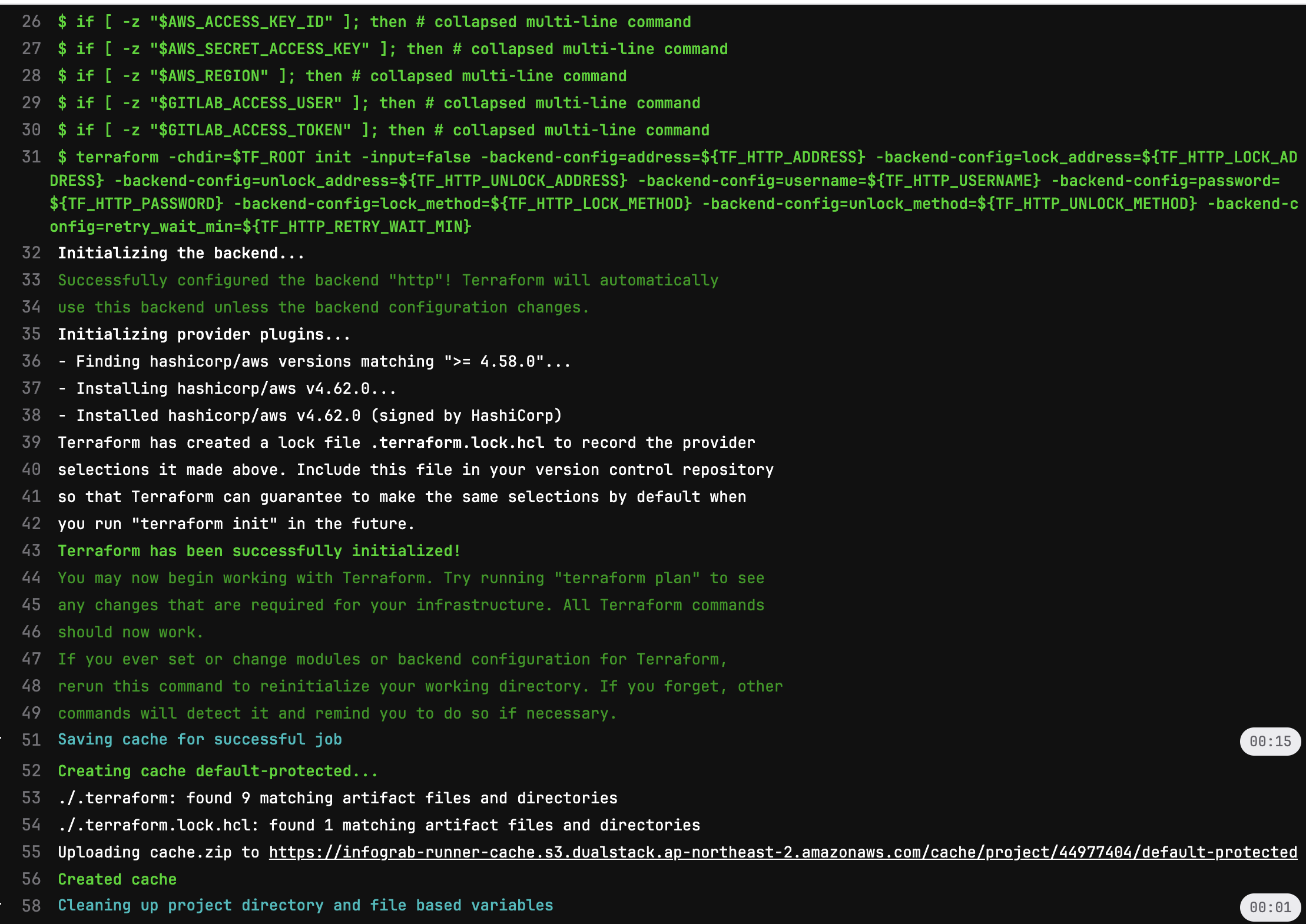This screenshot has width=1306, height=924.
Task: Click 'Finding hashicorp/aws versions matching' line
Action: (x=314, y=361)
